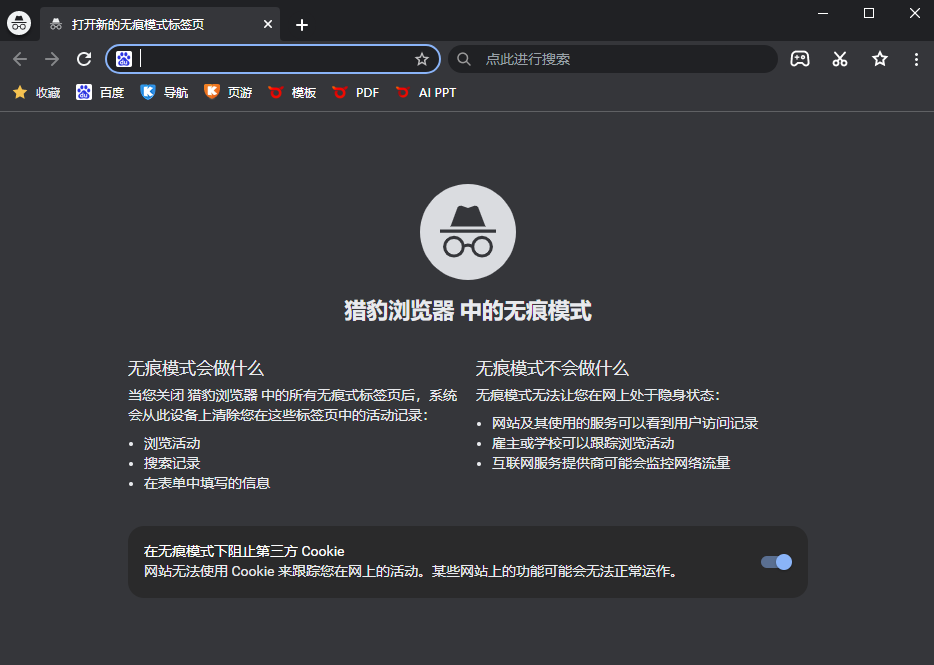Open the 收藏 bookmarks folder

pos(37,92)
